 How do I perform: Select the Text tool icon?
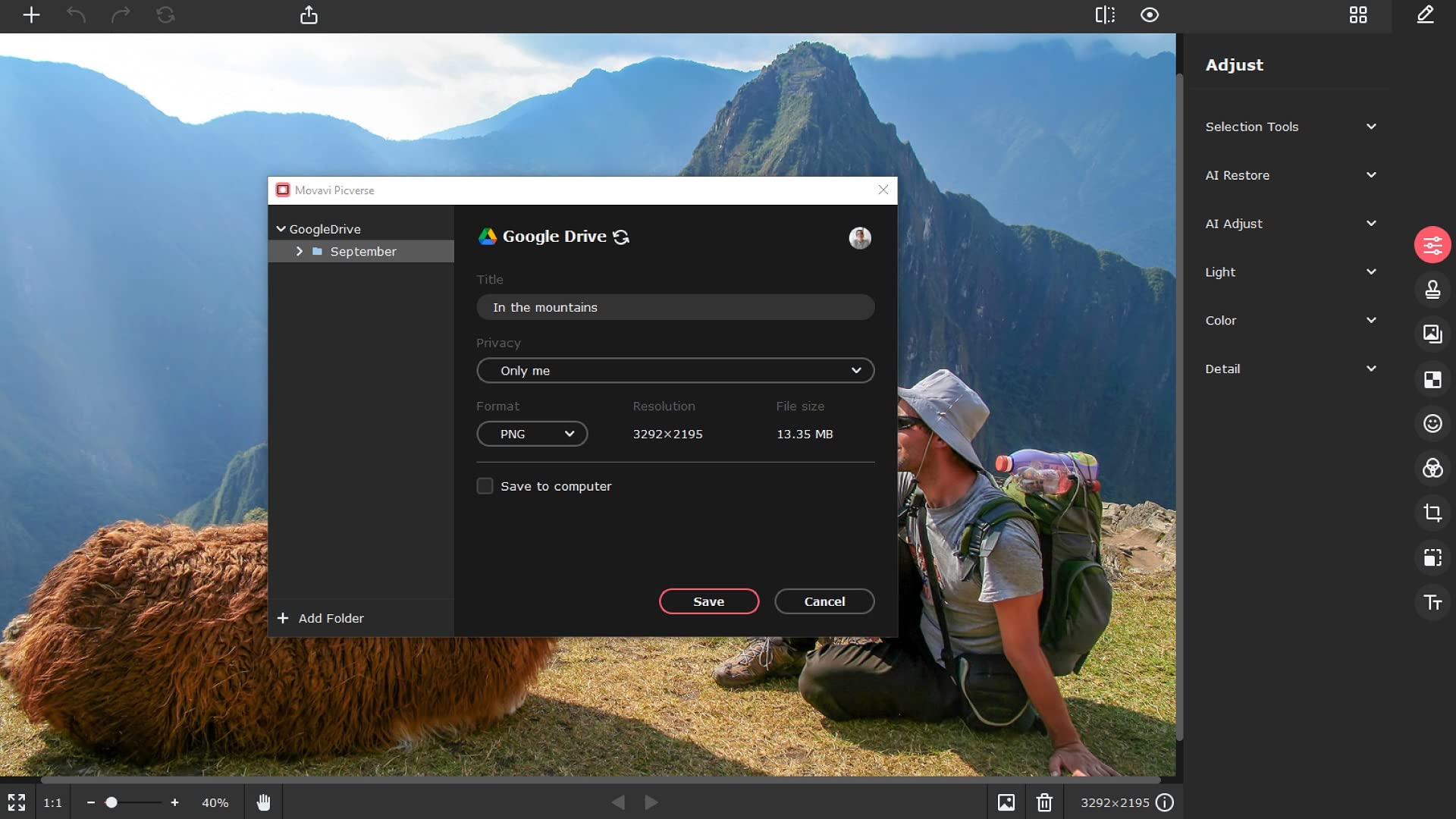1432,603
